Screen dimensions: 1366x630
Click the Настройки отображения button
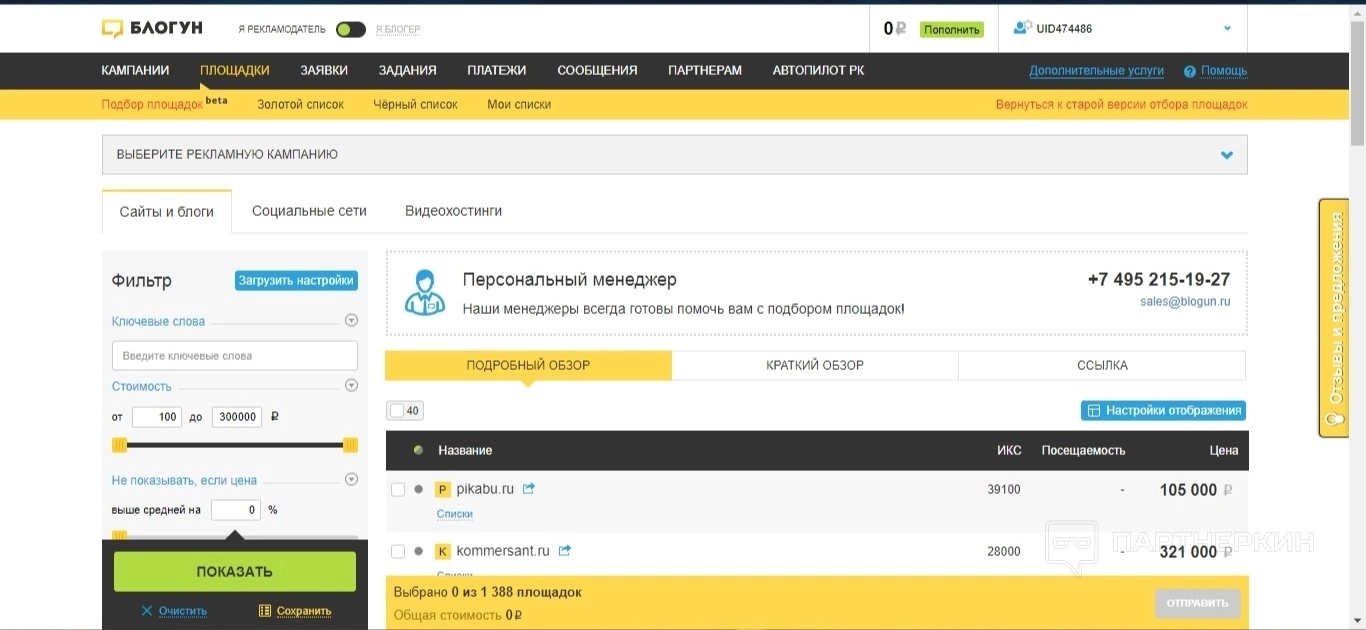[1163, 411]
